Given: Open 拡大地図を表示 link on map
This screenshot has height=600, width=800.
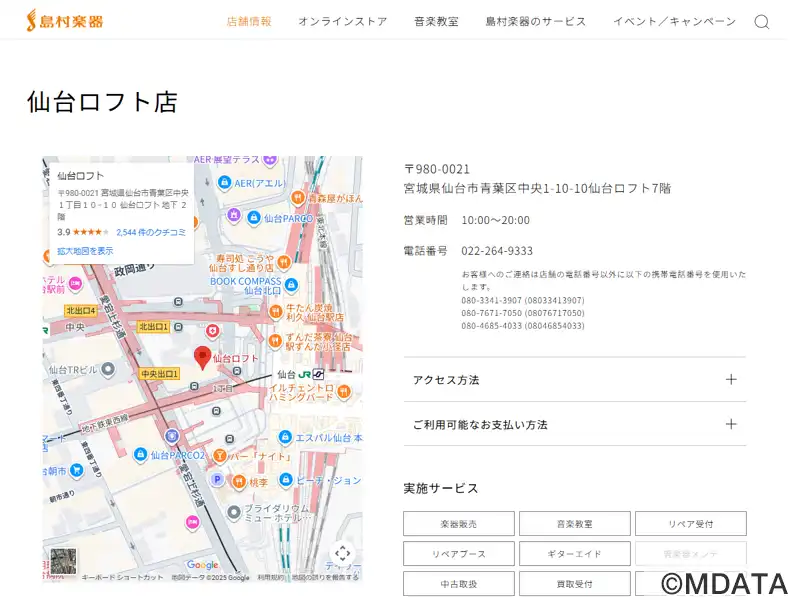Looking at the screenshot, I should [85, 251].
